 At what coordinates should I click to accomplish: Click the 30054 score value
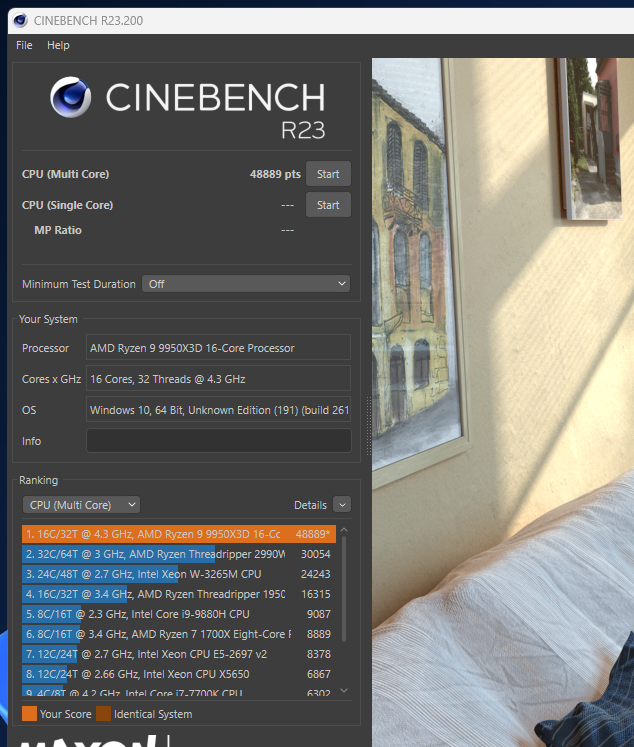315,554
